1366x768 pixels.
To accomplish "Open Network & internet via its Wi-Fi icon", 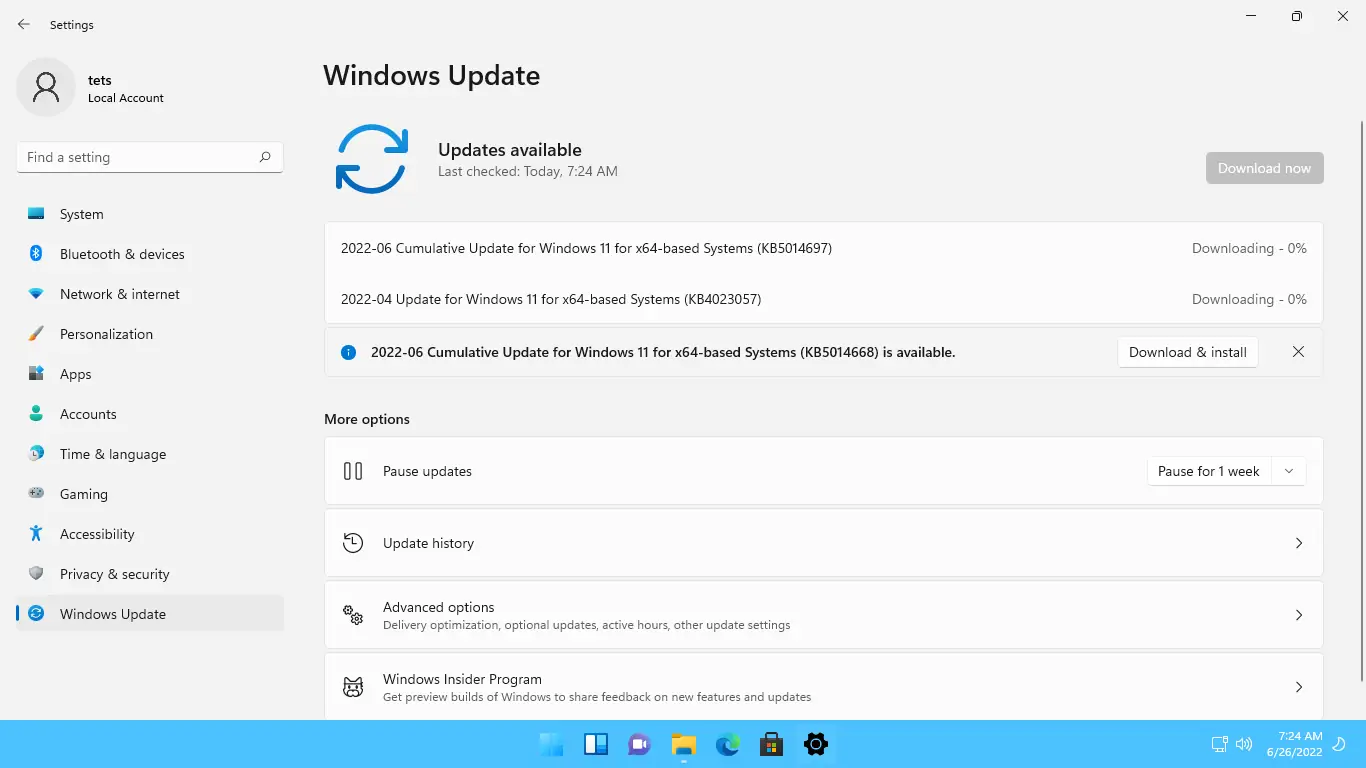I will [x=36, y=294].
